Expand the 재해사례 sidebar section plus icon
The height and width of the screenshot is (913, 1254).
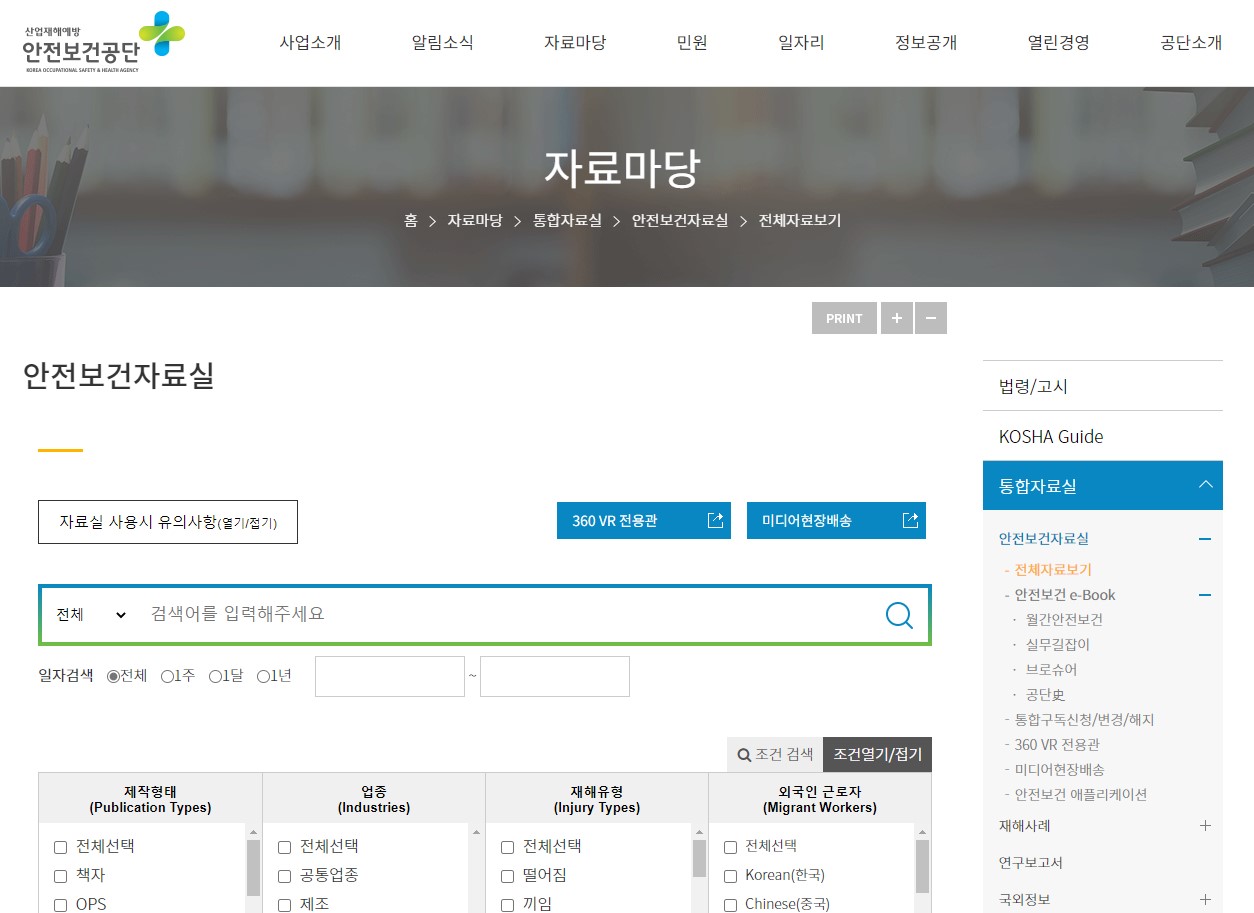1205,826
